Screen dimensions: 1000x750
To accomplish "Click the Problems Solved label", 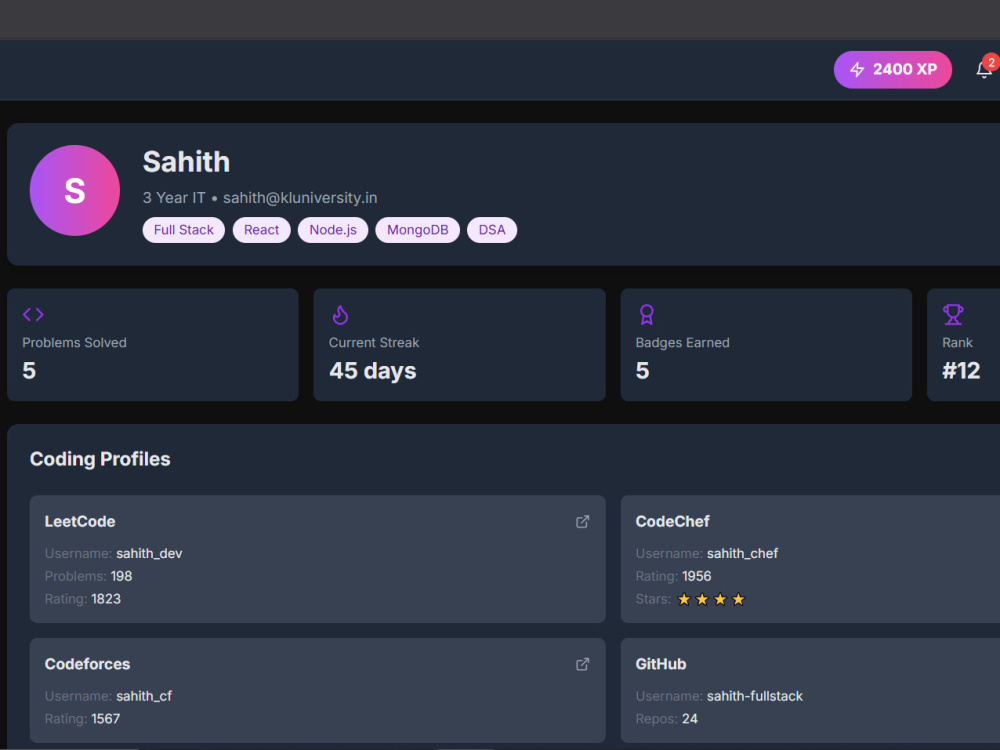I will tap(75, 343).
